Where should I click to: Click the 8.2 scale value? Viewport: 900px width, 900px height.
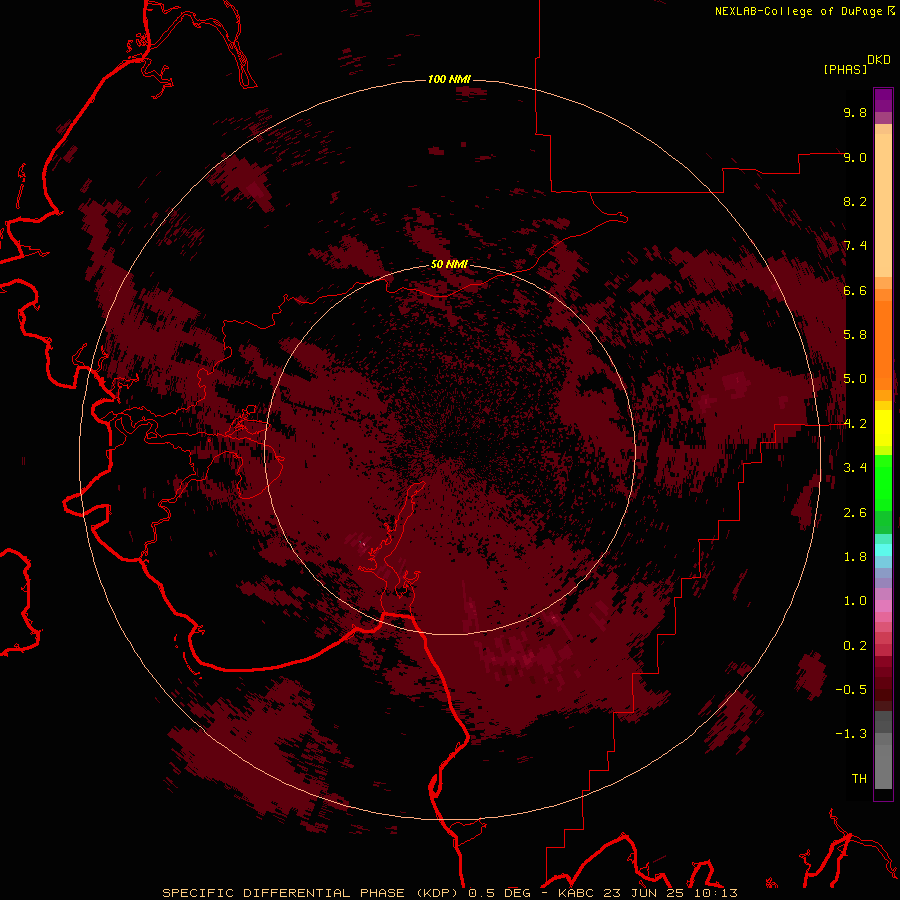[x=855, y=201]
